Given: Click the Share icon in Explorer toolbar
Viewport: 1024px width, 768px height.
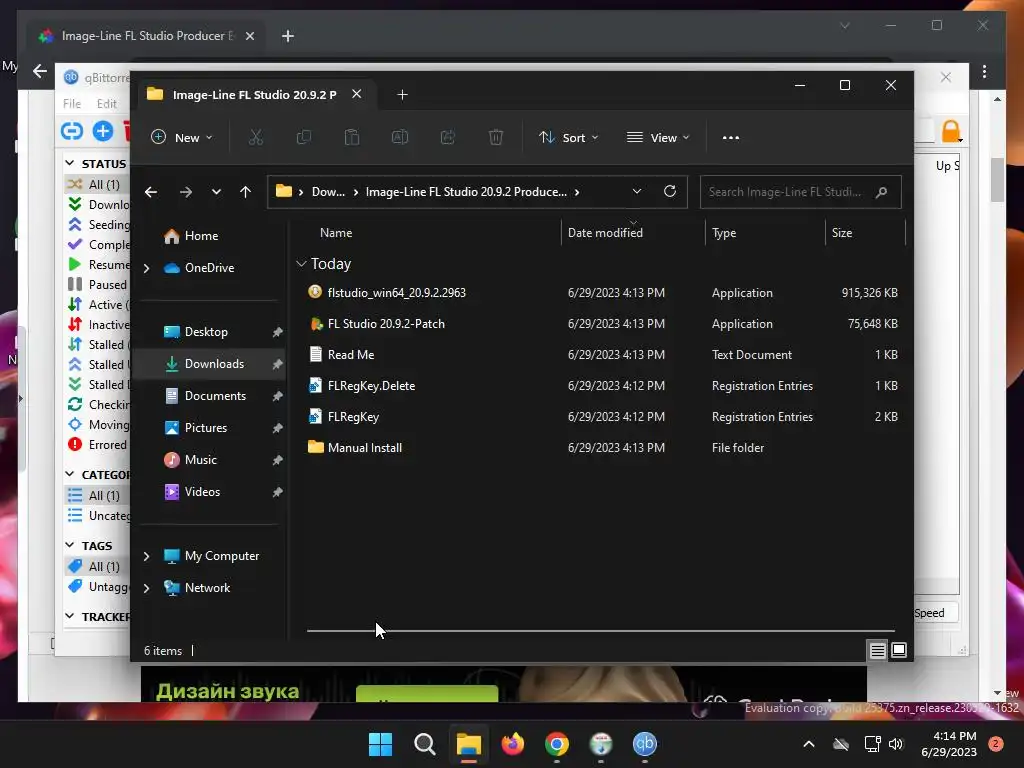Looking at the screenshot, I should pos(447,137).
